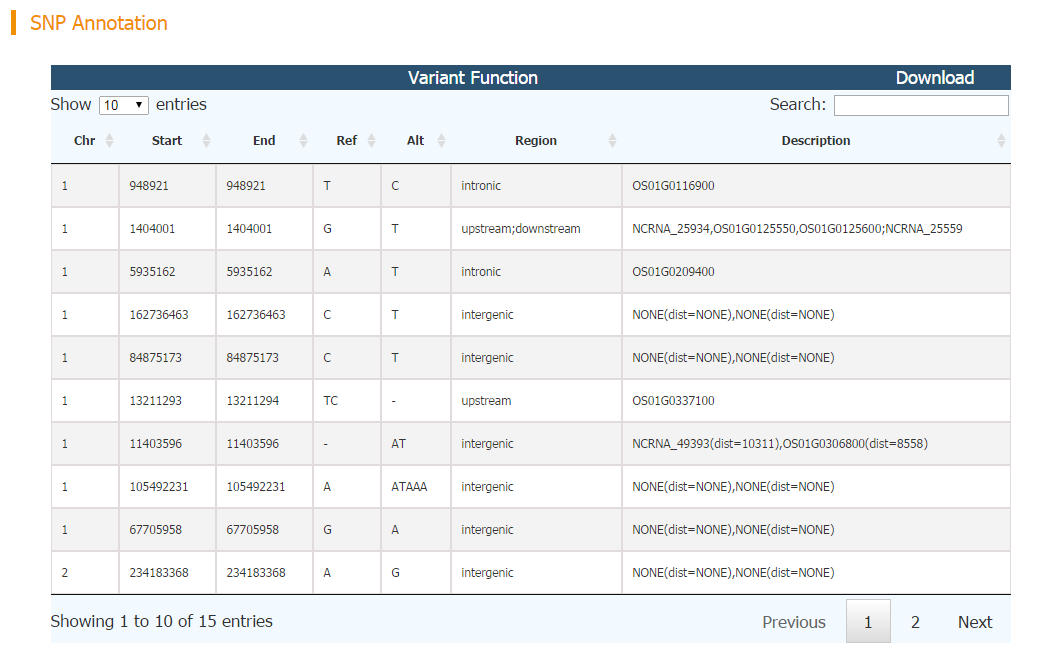The width and height of the screenshot is (1052, 650).
Task: Select Start value 13211293
Action: 156,400
